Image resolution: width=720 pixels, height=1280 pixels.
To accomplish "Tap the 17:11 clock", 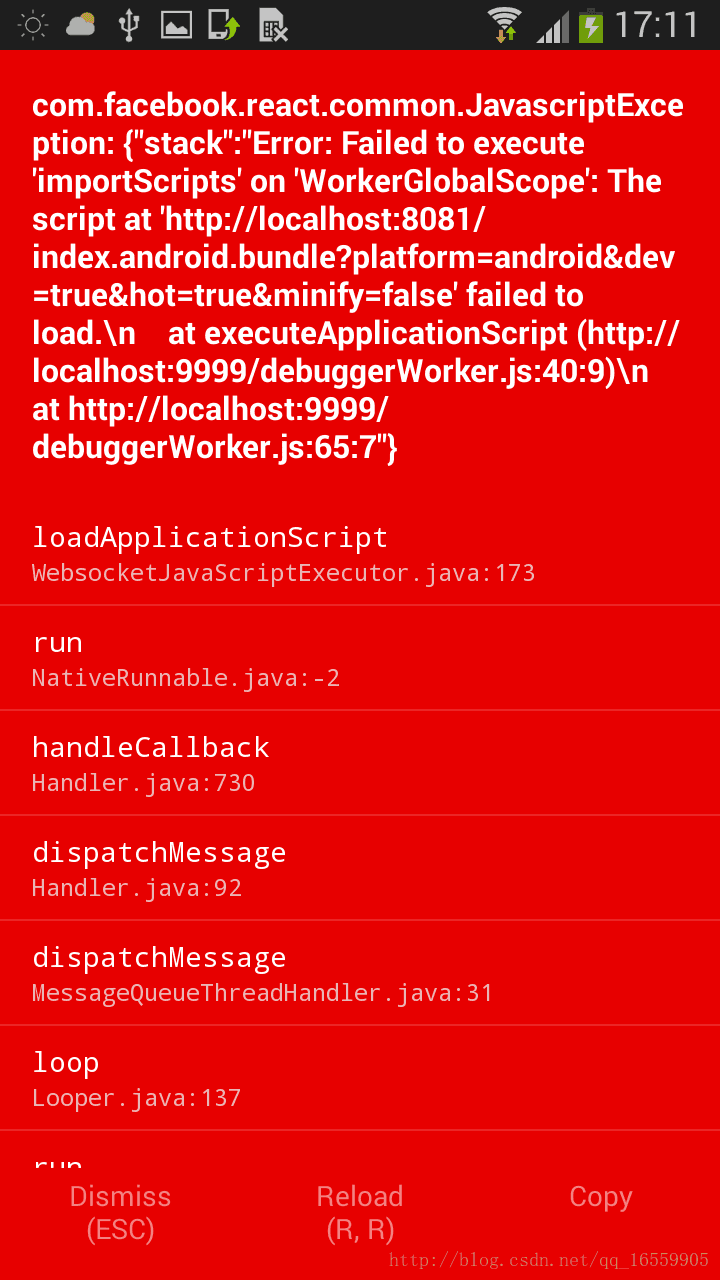I will pyautogui.click(x=657, y=25).
